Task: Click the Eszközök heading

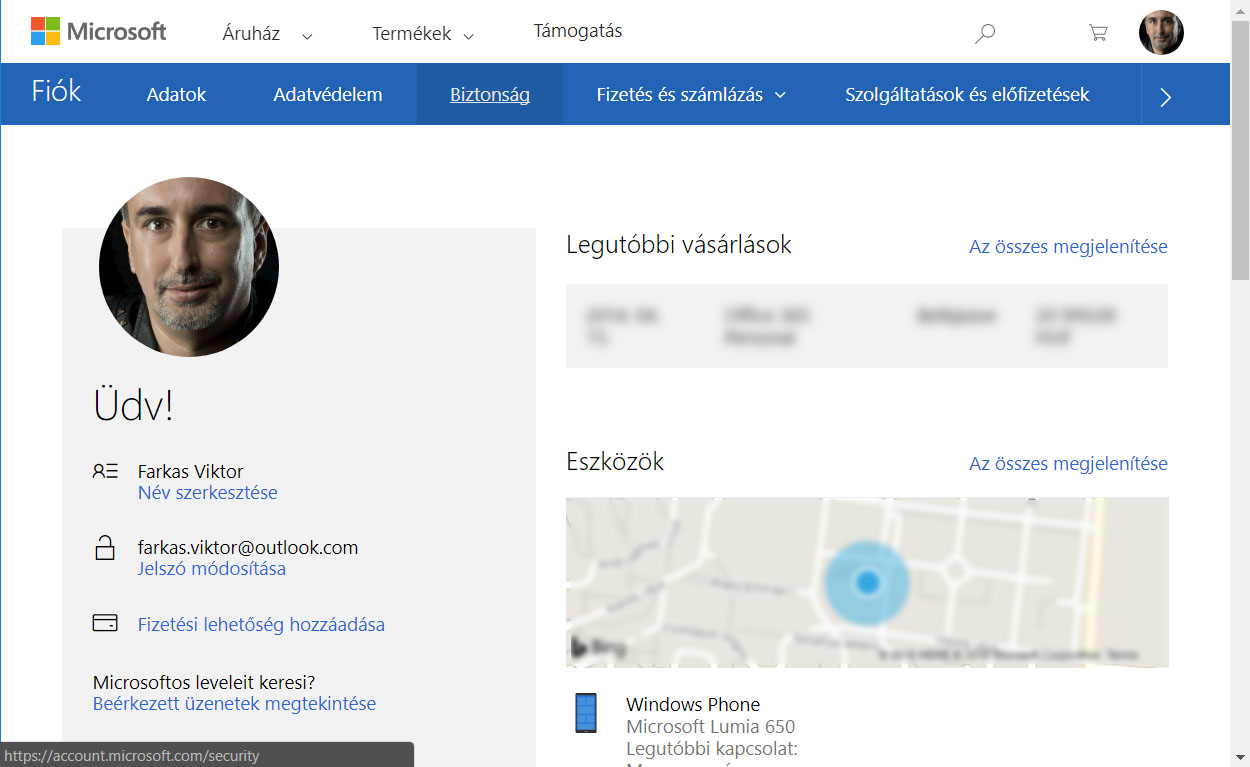Action: point(615,462)
